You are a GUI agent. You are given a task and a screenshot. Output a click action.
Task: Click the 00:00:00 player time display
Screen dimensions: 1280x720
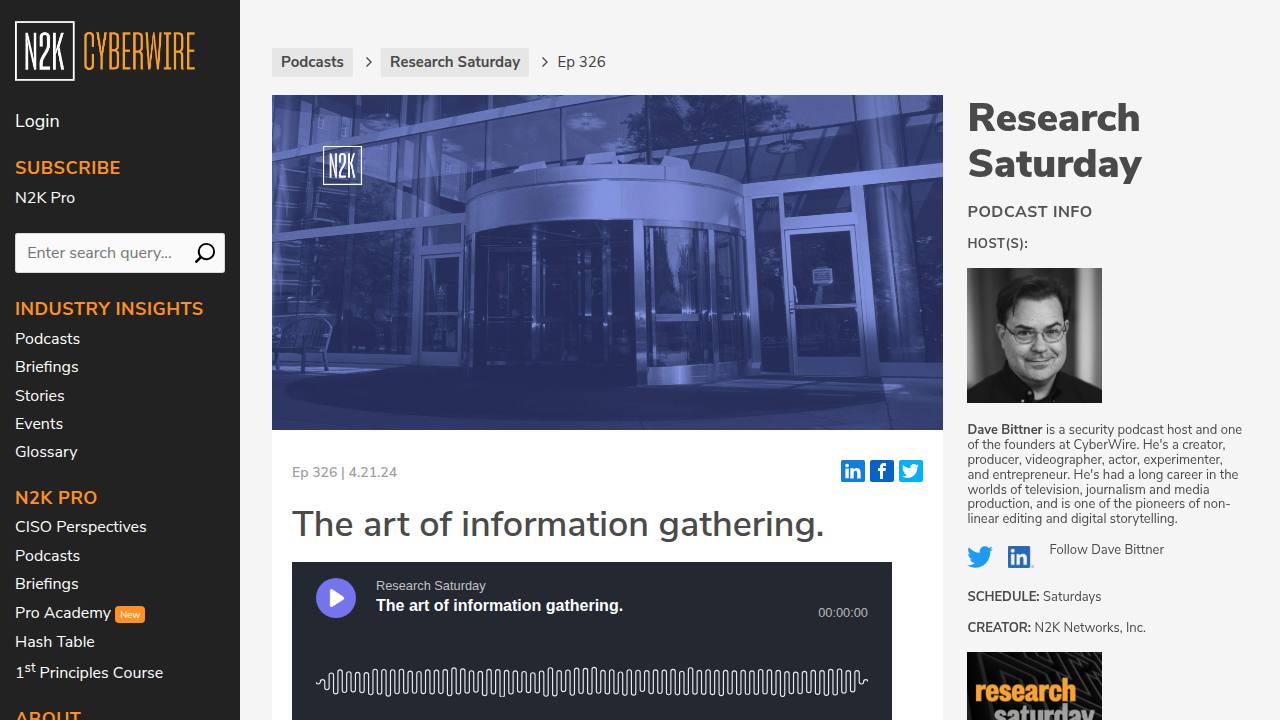[x=843, y=613]
